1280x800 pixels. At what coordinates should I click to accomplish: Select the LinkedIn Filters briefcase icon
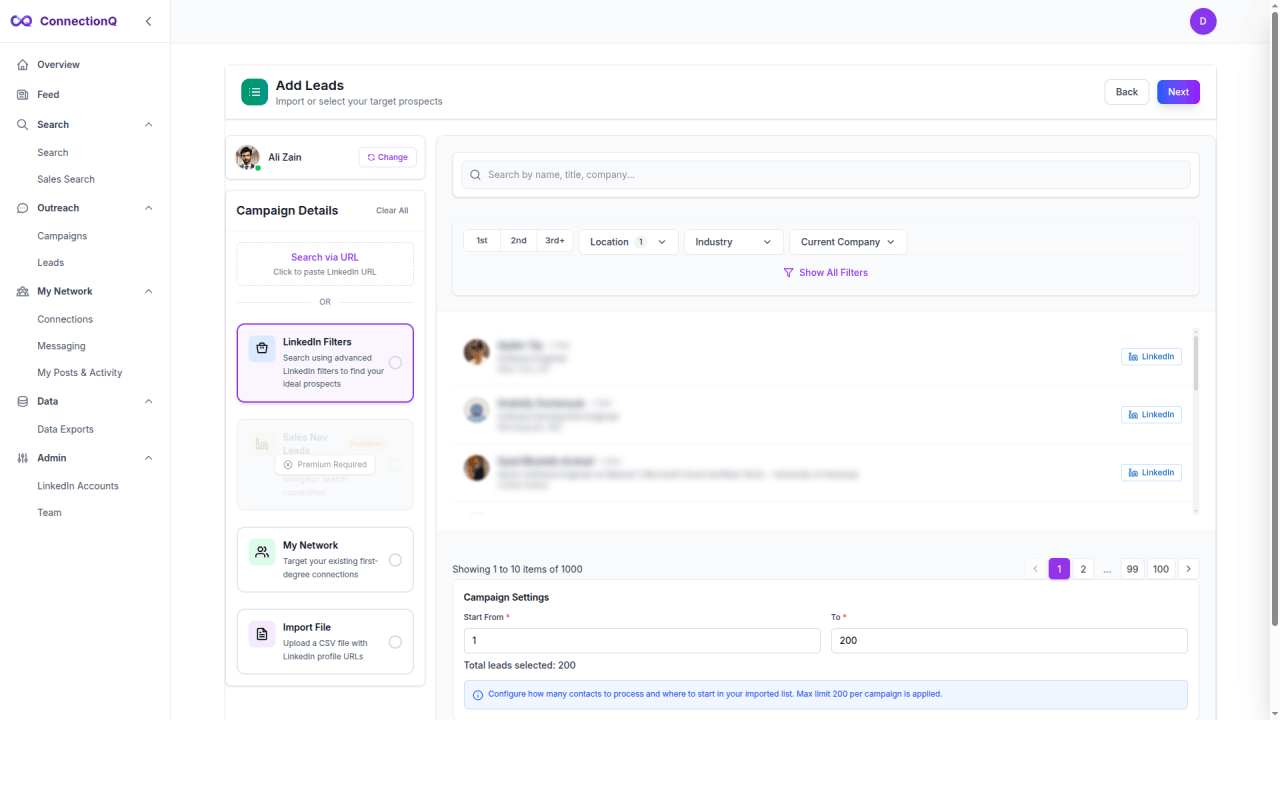[x=260, y=348]
